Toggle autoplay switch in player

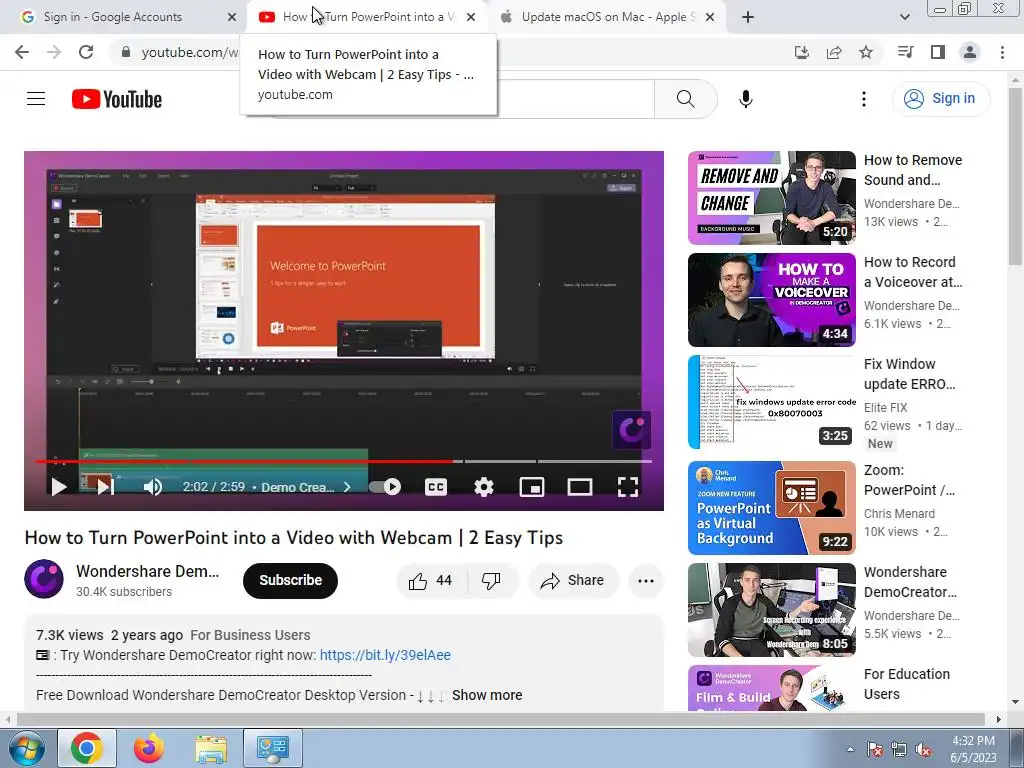click(385, 487)
